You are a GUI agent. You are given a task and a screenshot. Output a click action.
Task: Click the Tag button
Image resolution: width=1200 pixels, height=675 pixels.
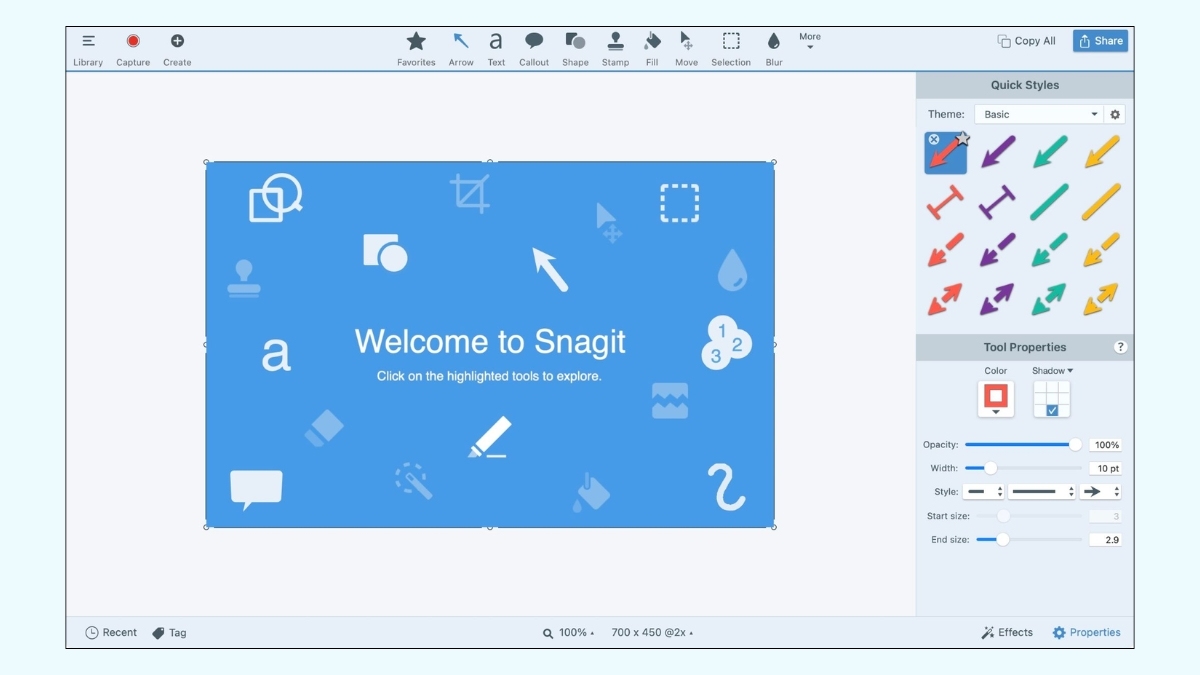tap(169, 633)
